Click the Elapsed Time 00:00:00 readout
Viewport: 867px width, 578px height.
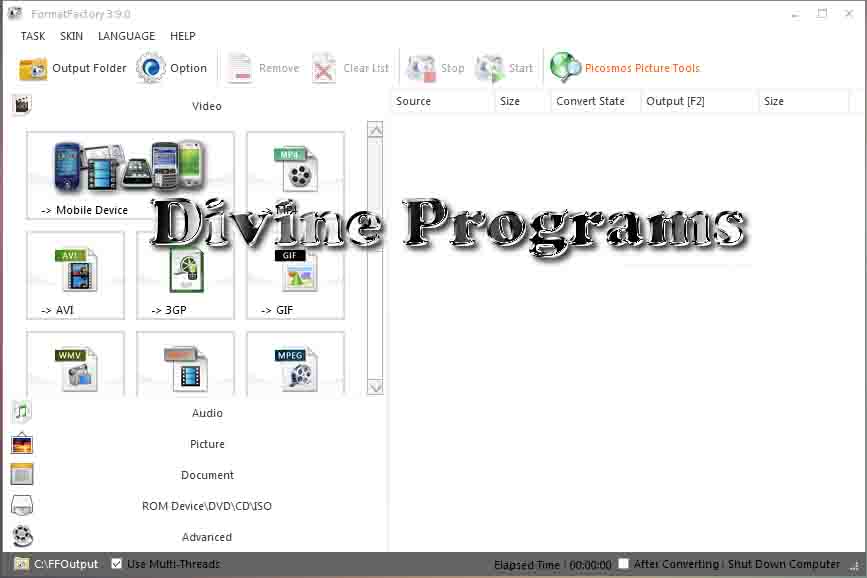point(552,565)
